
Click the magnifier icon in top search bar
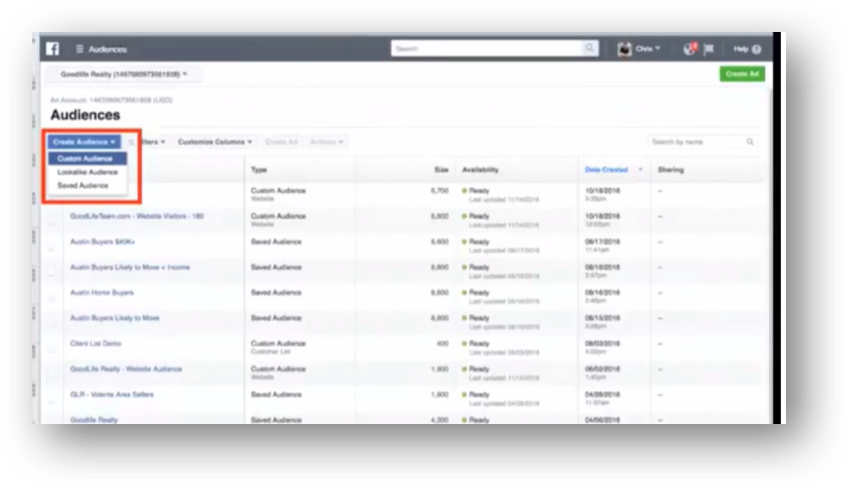pyautogui.click(x=589, y=48)
